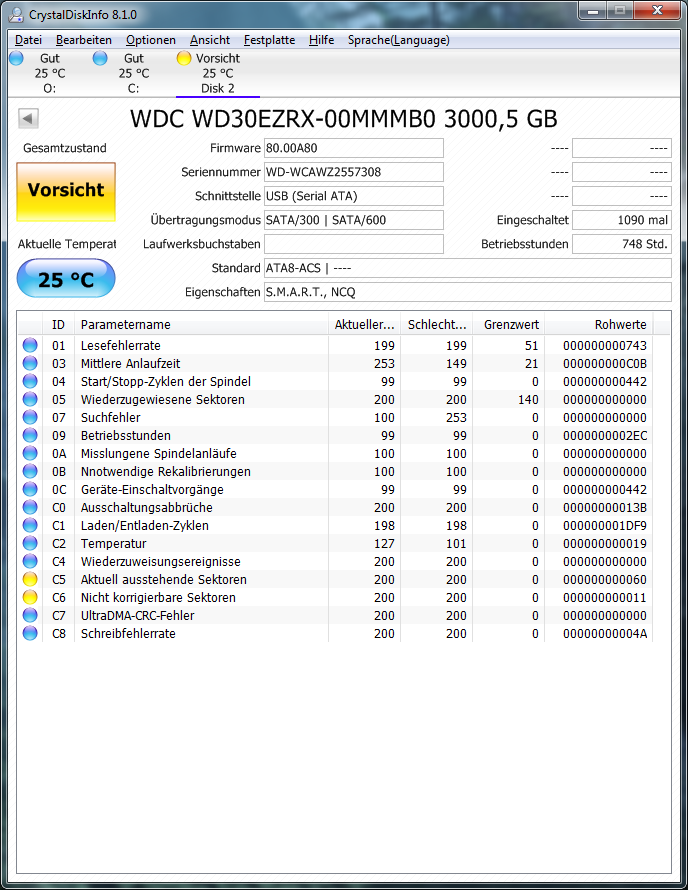Minimize the CrystalDiskInfo window
Image resolution: width=688 pixels, height=890 pixels.
593,10
